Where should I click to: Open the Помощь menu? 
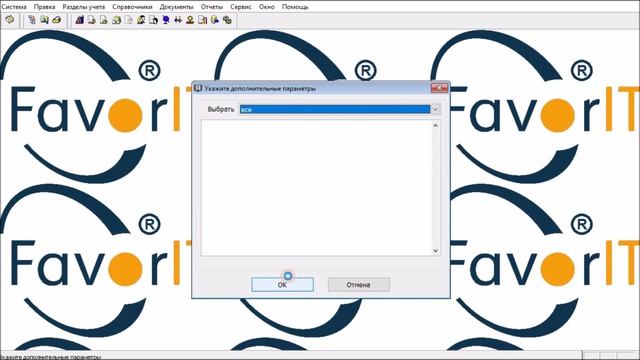(x=295, y=7)
